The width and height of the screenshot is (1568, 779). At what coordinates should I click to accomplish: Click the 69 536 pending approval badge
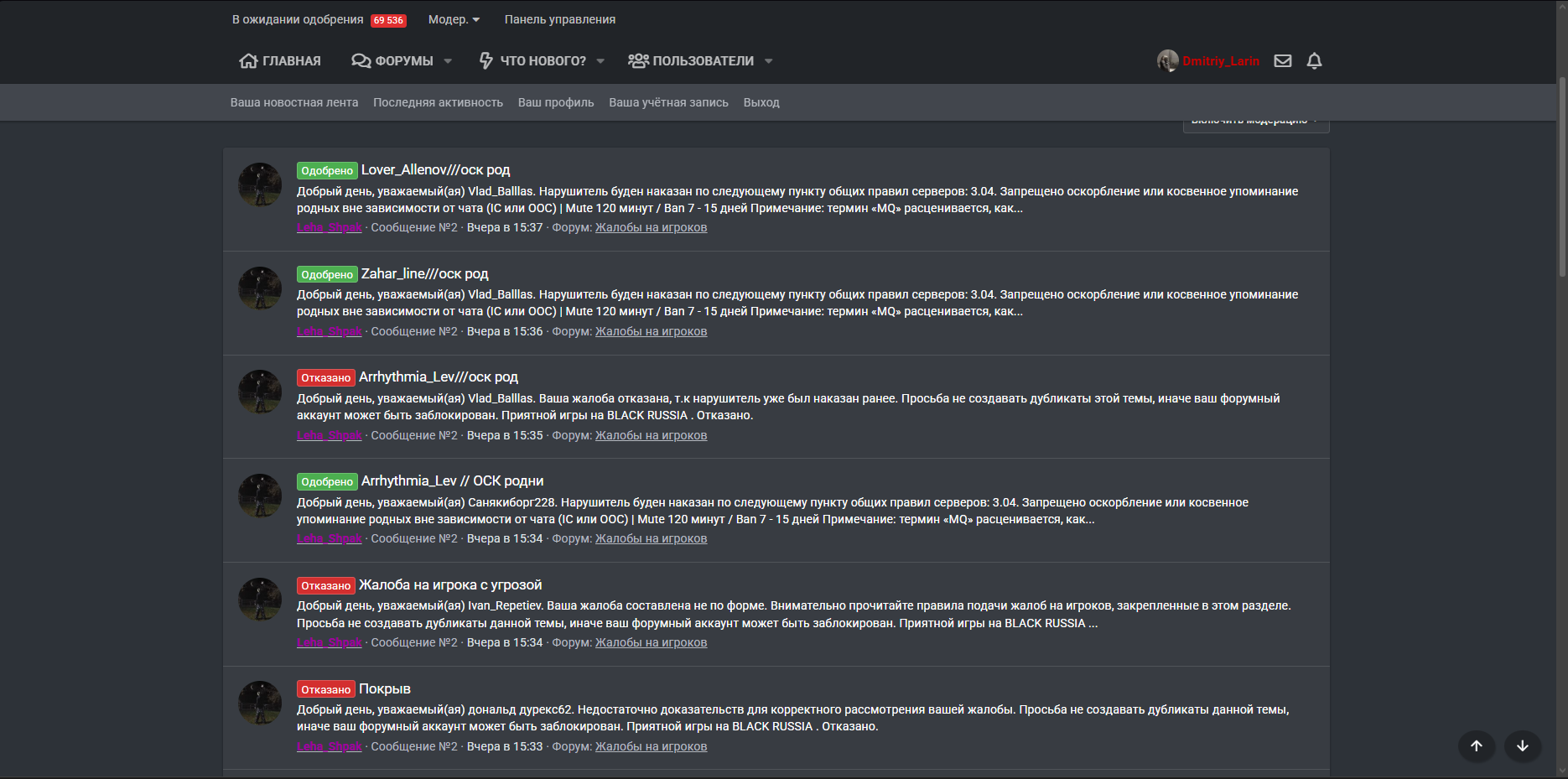pyautogui.click(x=388, y=20)
